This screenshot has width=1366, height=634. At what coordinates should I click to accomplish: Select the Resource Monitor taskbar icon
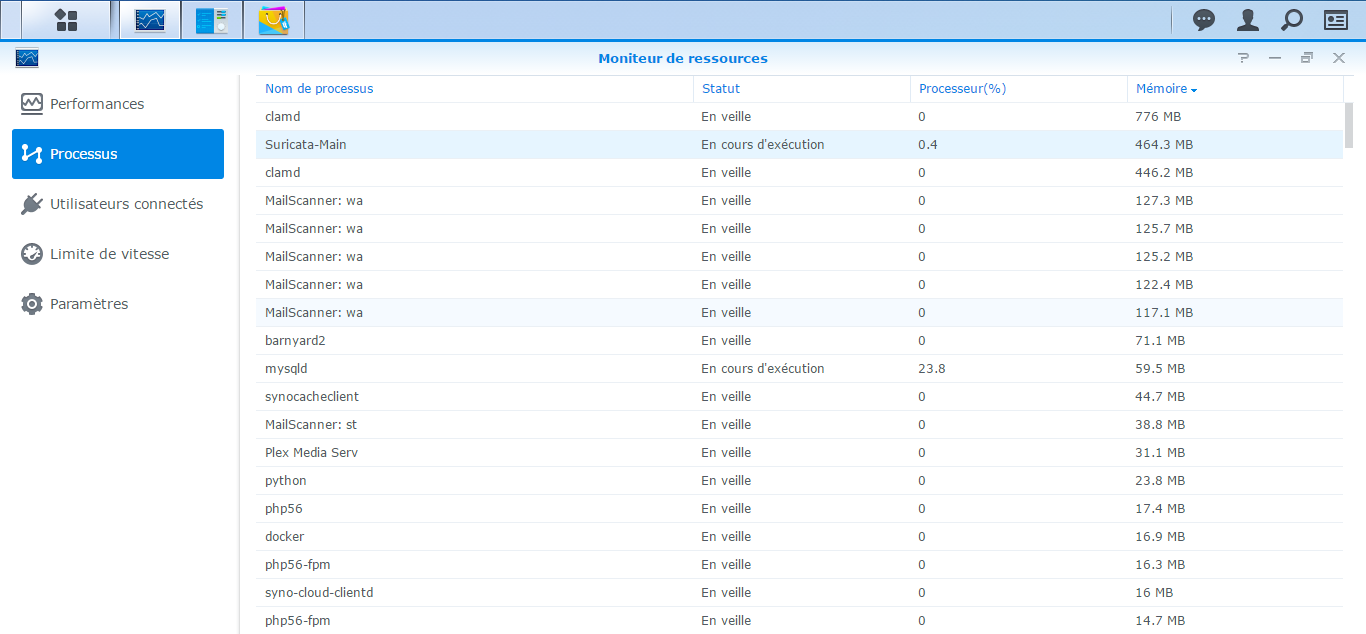[150, 20]
